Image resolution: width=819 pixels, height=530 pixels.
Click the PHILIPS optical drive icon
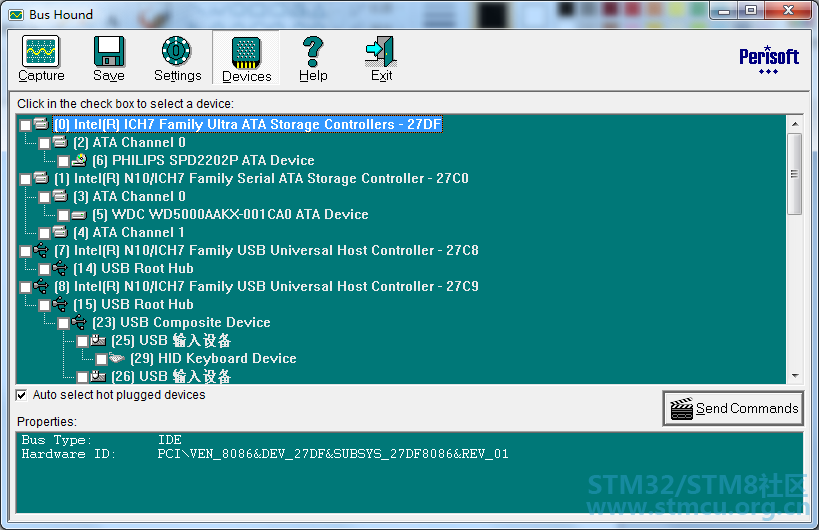79,160
